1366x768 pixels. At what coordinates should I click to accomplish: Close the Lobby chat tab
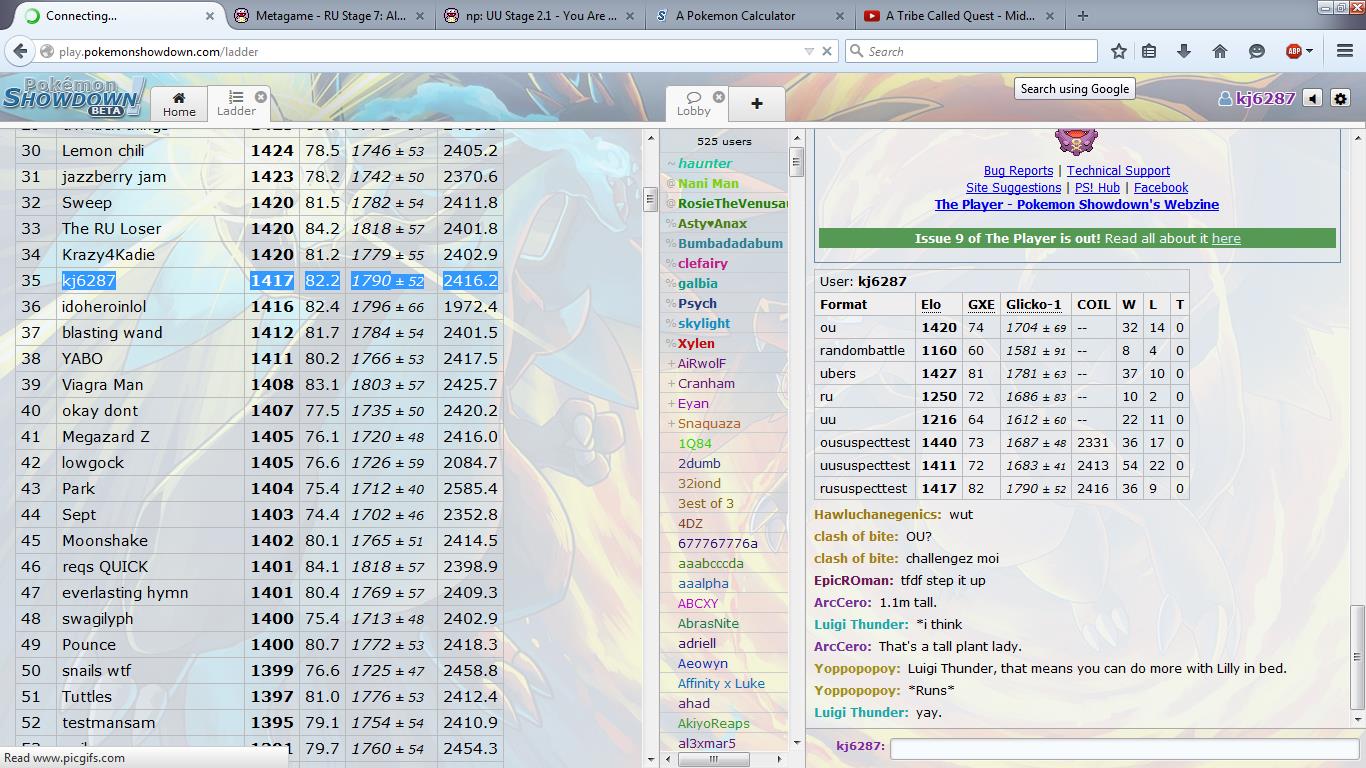pyautogui.click(x=719, y=97)
